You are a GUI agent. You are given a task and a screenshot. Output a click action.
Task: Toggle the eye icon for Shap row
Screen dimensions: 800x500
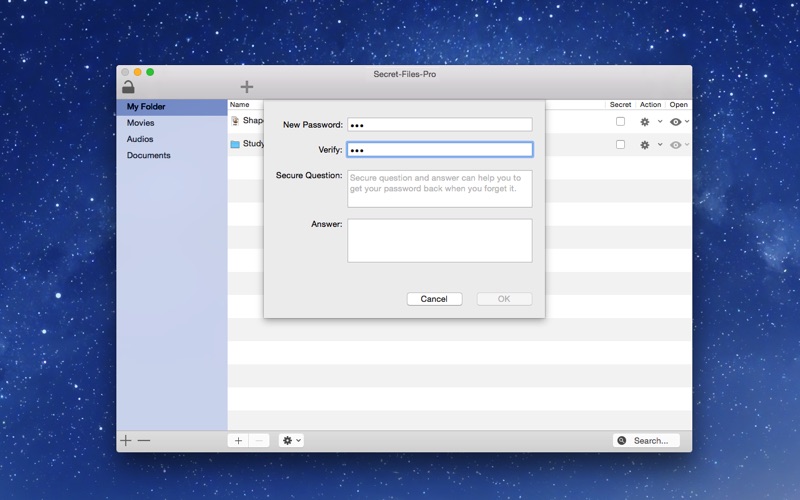pyautogui.click(x=676, y=122)
